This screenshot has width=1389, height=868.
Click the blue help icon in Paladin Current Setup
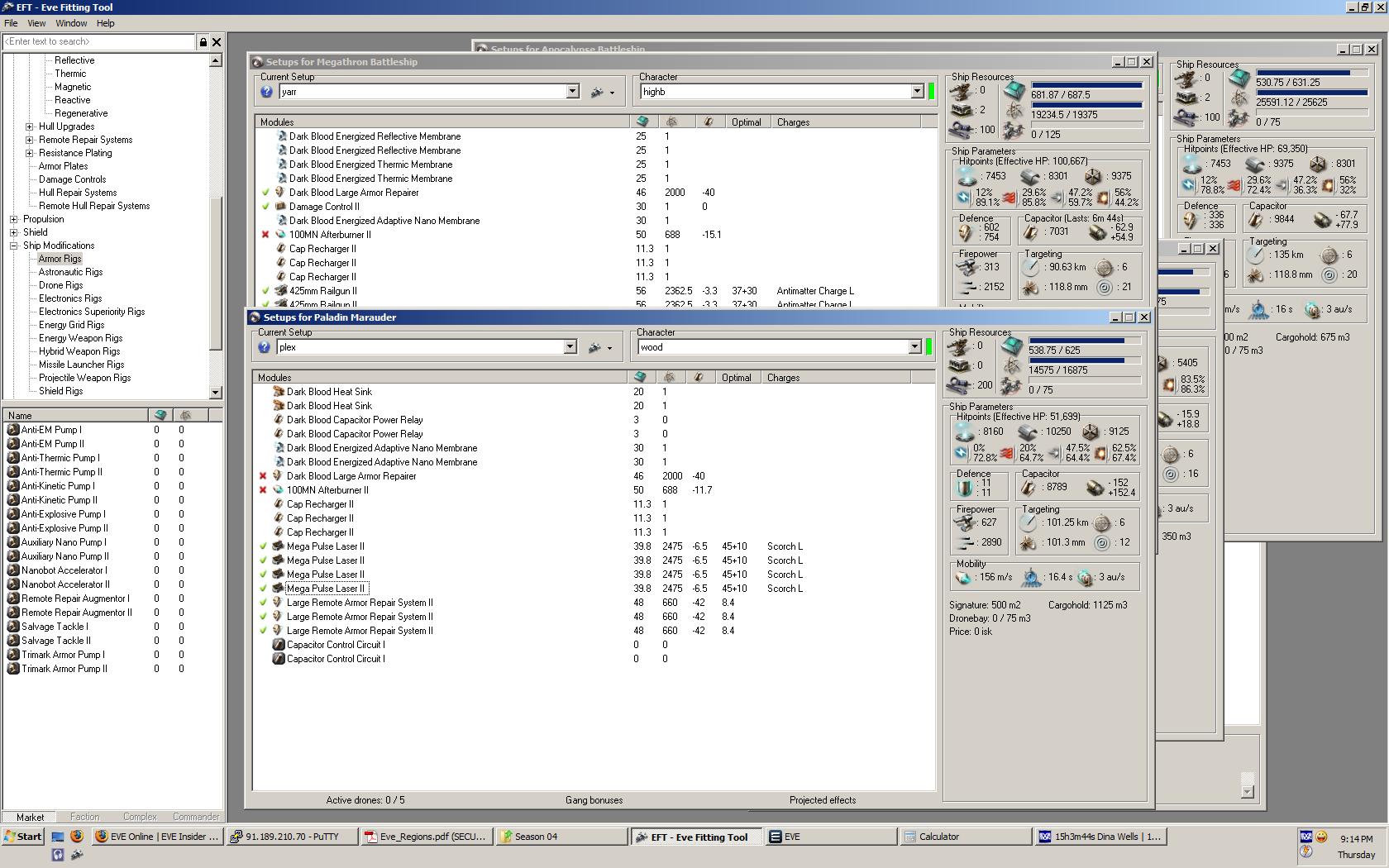264,347
